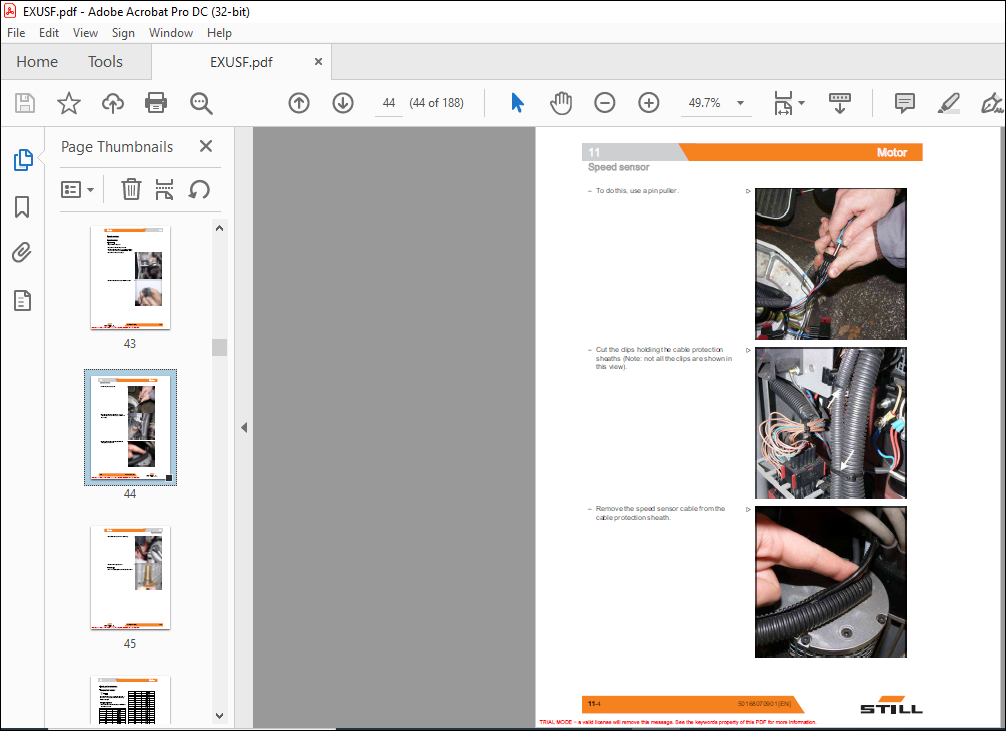Image resolution: width=1006 pixels, height=731 pixels.
Task: Bookmark file with the star icon
Action: click(69, 103)
